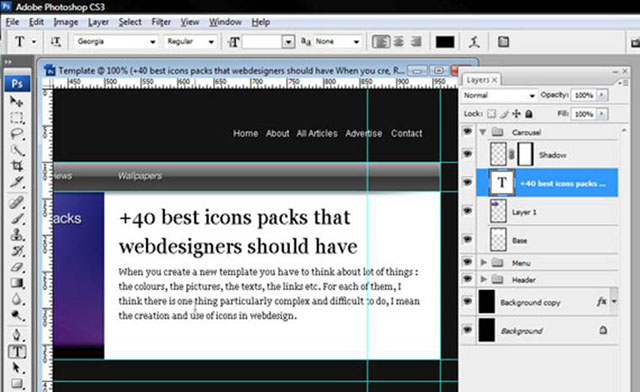Right align the text
Screen dimensions: 640x392
click(416, 42)
